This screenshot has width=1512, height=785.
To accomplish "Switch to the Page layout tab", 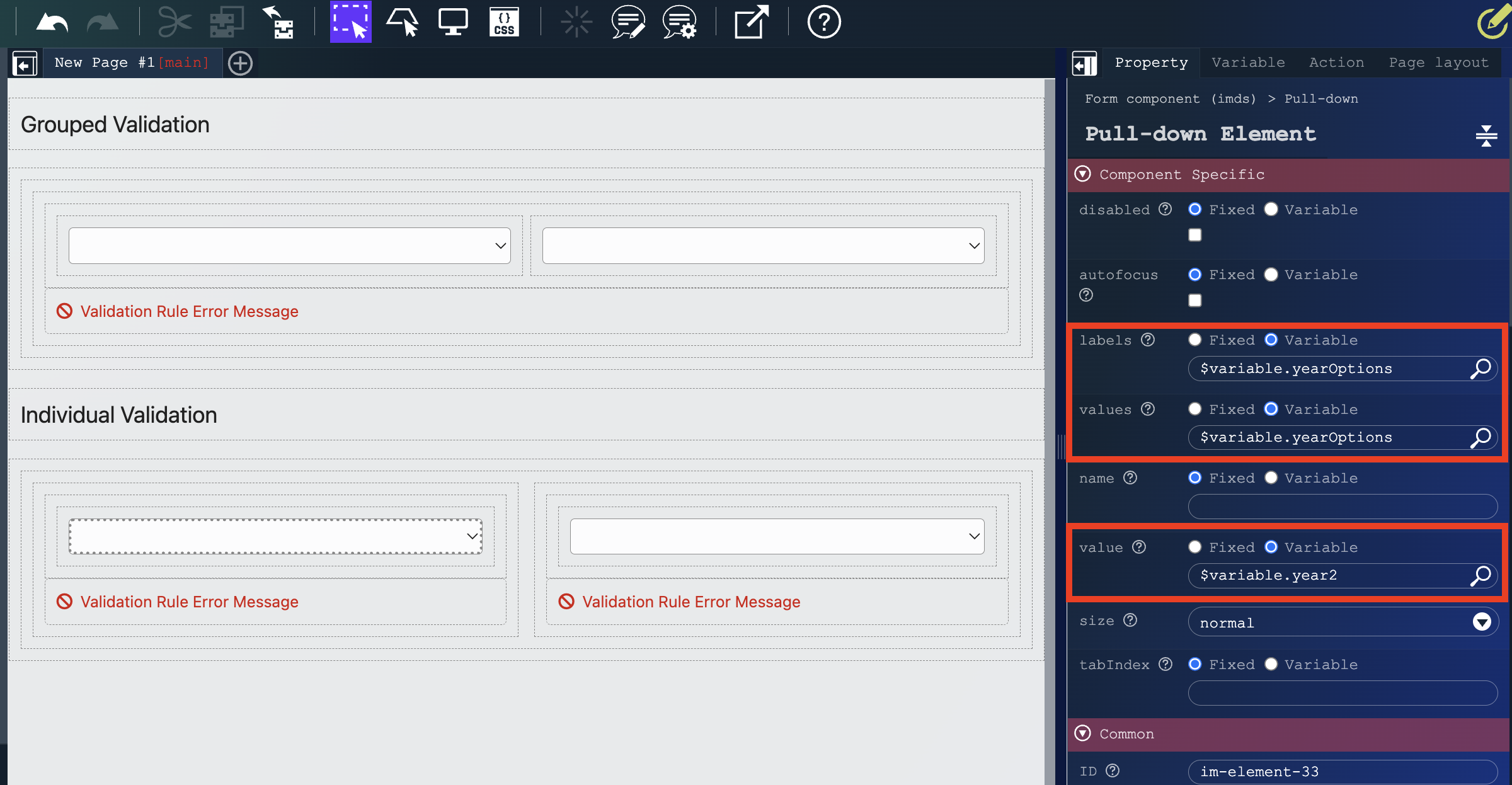I will tap(1438, 62).
